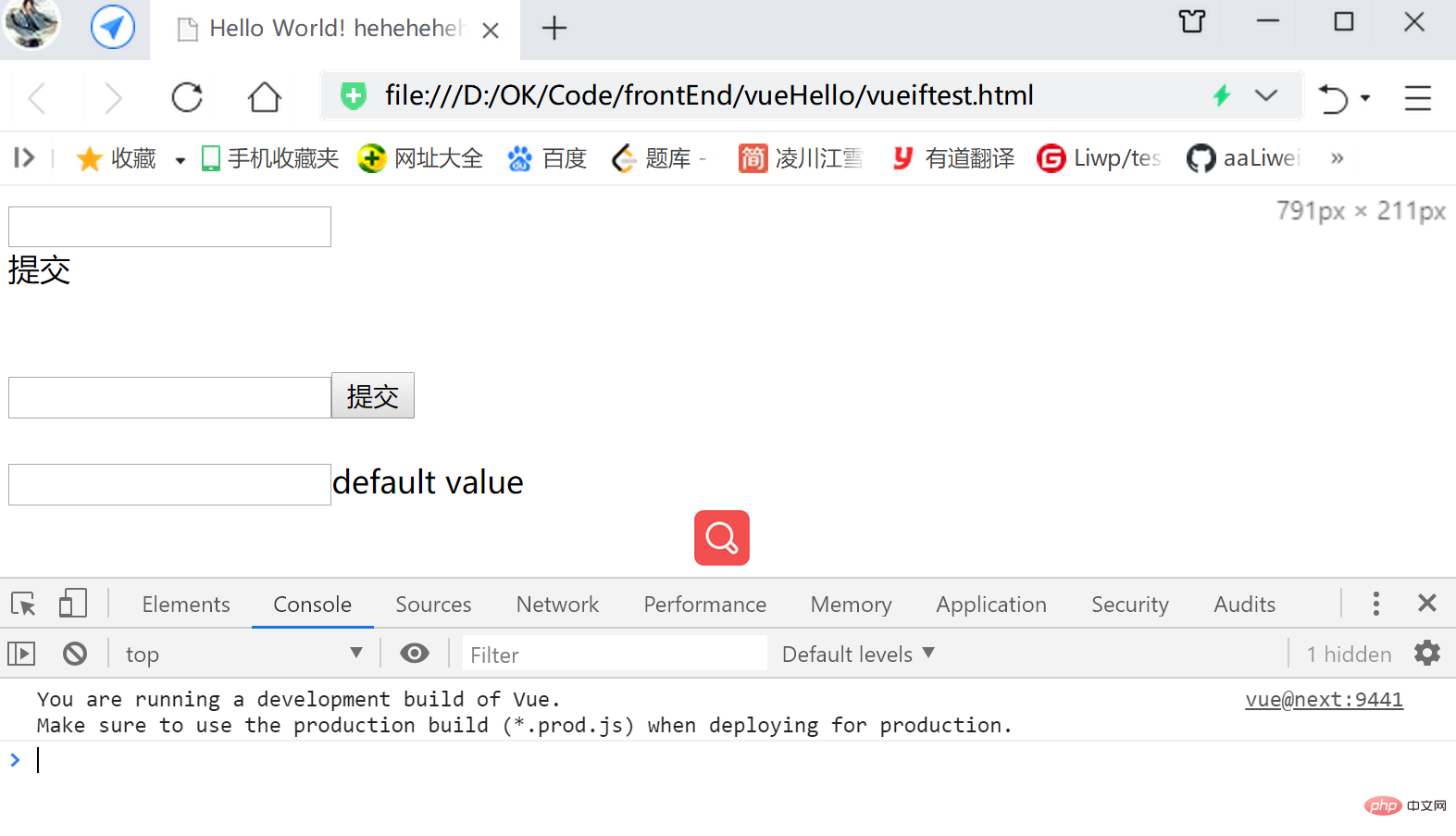Click the 提交 text under first input
Viewport: 1456px width, 836px height.
click(39, 270)
